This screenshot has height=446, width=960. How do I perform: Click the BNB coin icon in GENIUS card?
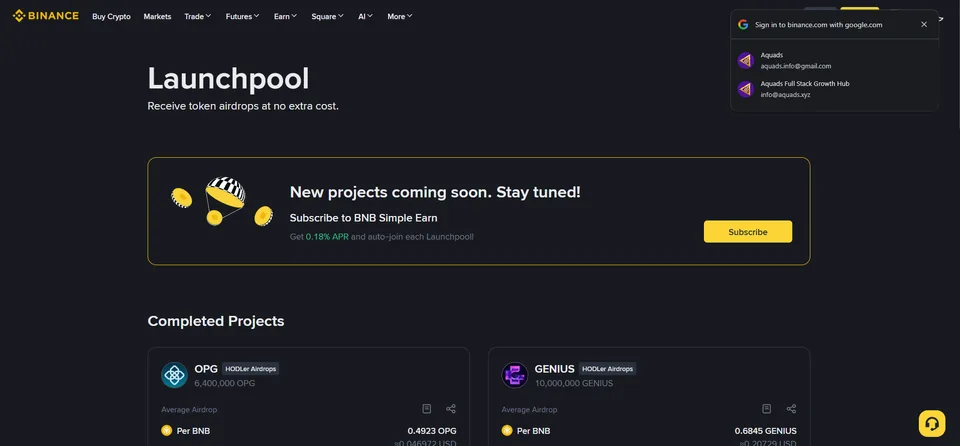[507, 431]
